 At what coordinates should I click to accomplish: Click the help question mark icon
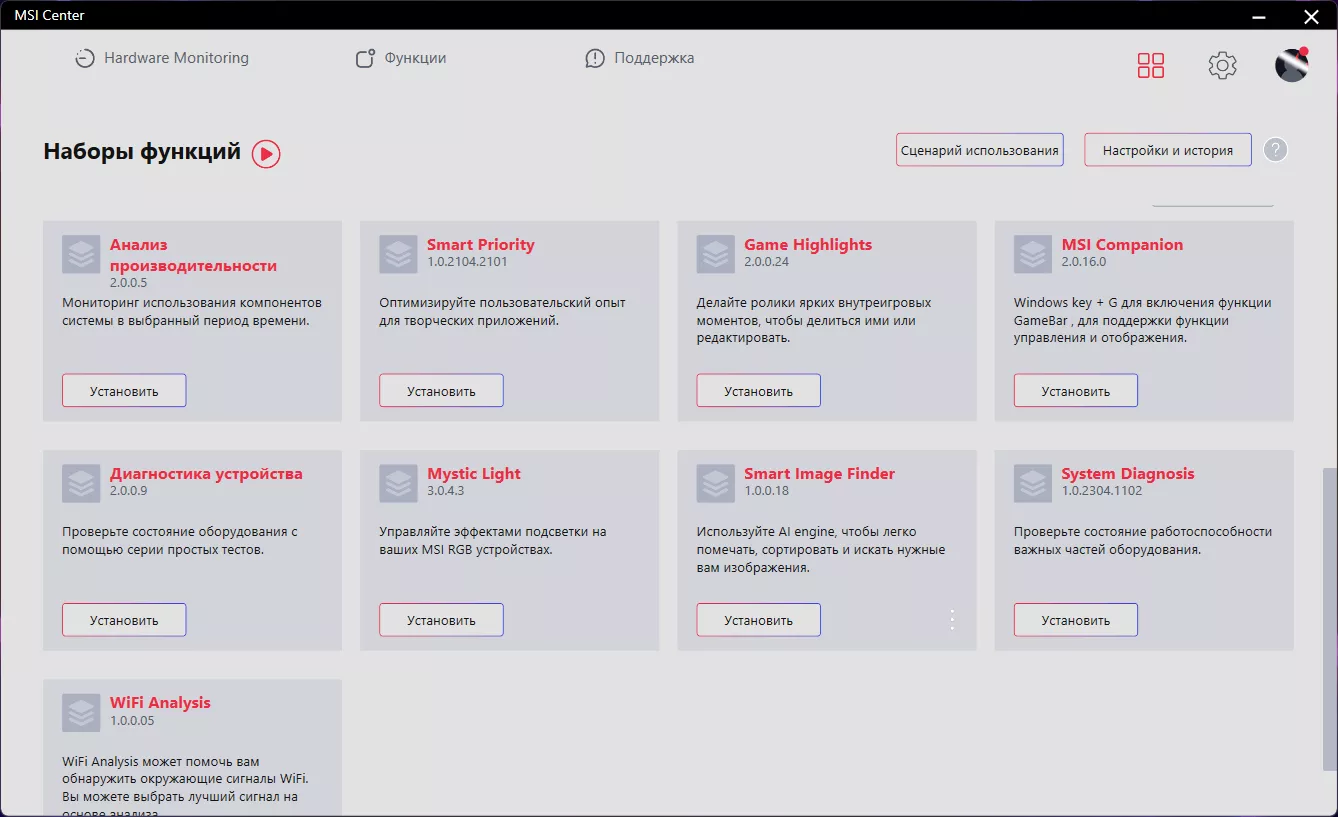coord(1275,150)
